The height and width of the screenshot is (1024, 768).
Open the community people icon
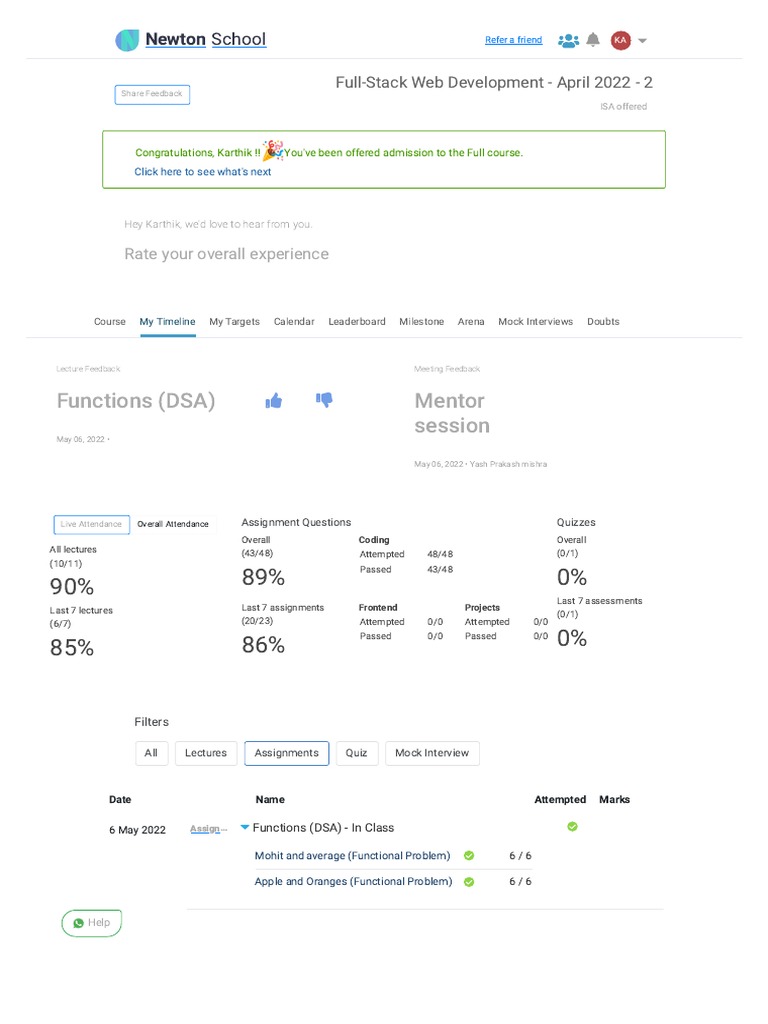tap(568, 40)
